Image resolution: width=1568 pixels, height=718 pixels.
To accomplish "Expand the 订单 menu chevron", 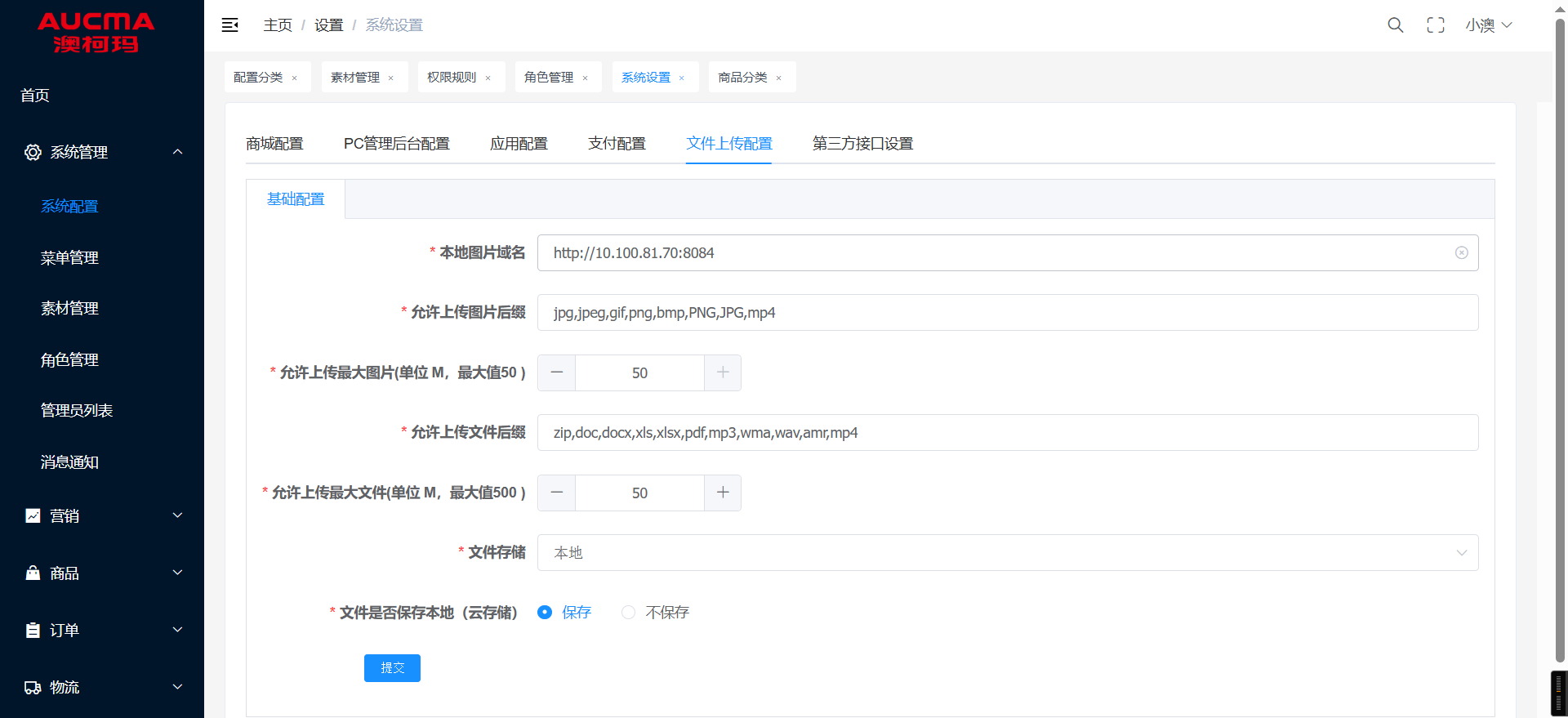I will pos(177,630).
